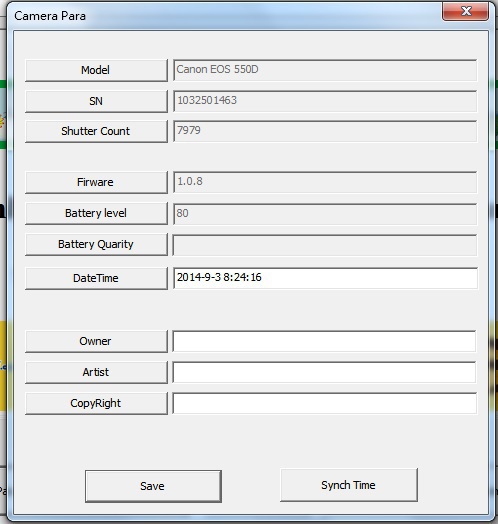Click the Artist label button

96,372
